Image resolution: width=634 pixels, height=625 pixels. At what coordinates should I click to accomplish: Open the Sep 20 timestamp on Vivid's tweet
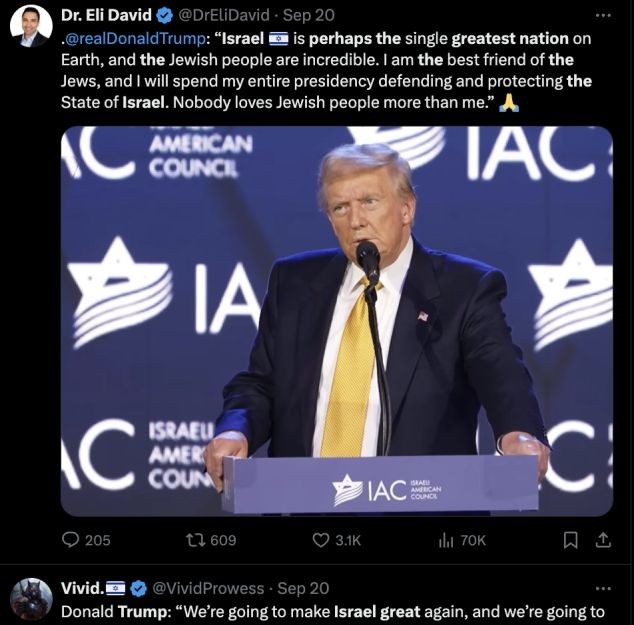[303, 588]
